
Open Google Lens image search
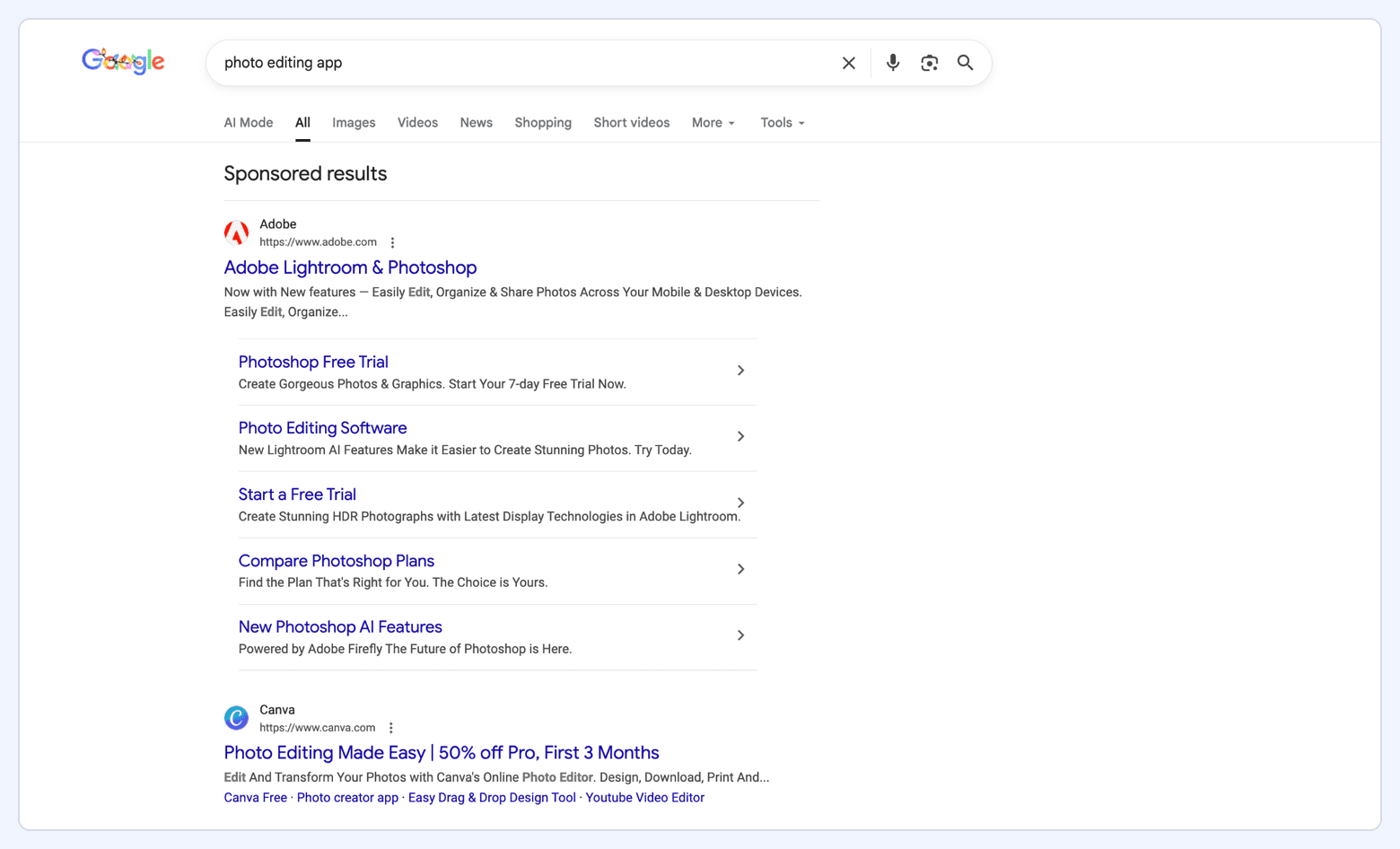[x=929, y=63]
